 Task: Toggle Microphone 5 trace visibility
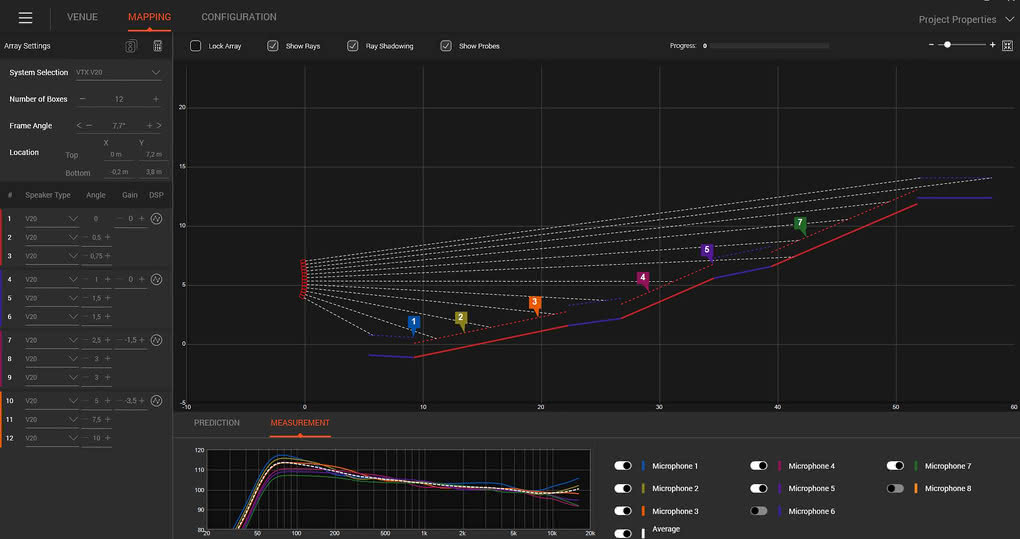tap(758, 488)
